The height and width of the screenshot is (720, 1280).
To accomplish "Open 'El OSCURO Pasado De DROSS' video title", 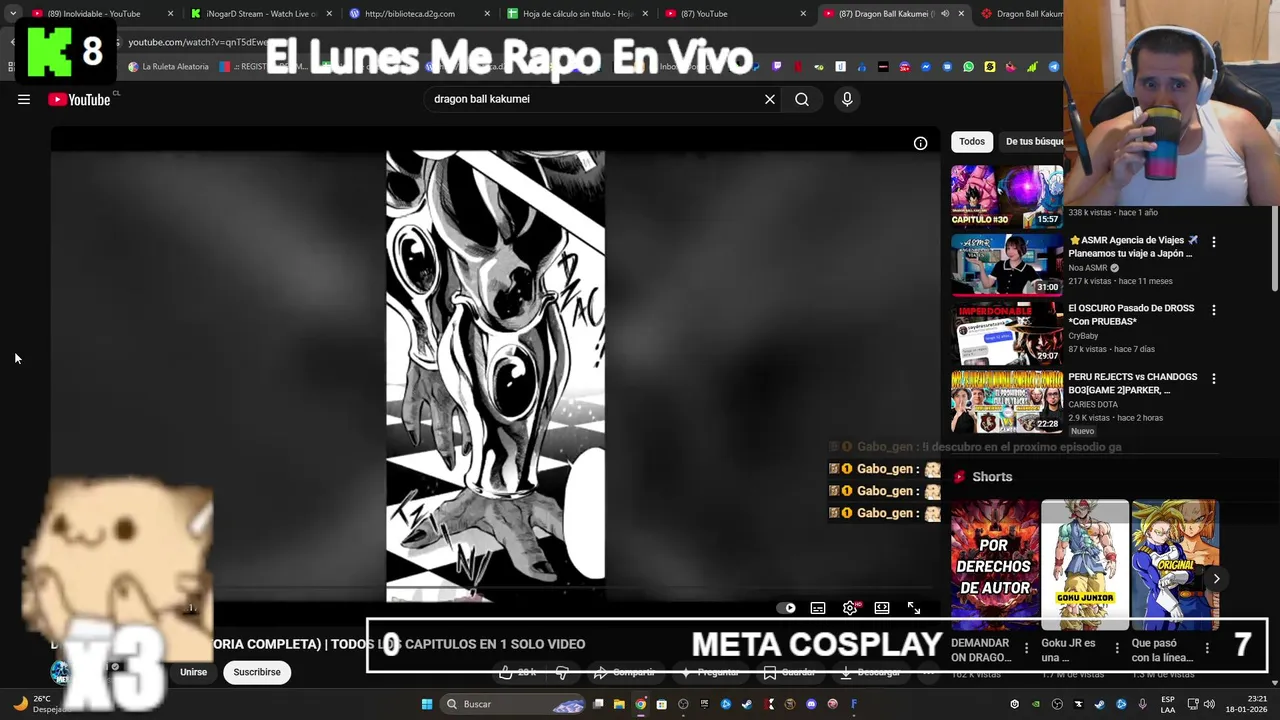I will pyautogui.click(x=1131, y=314).
